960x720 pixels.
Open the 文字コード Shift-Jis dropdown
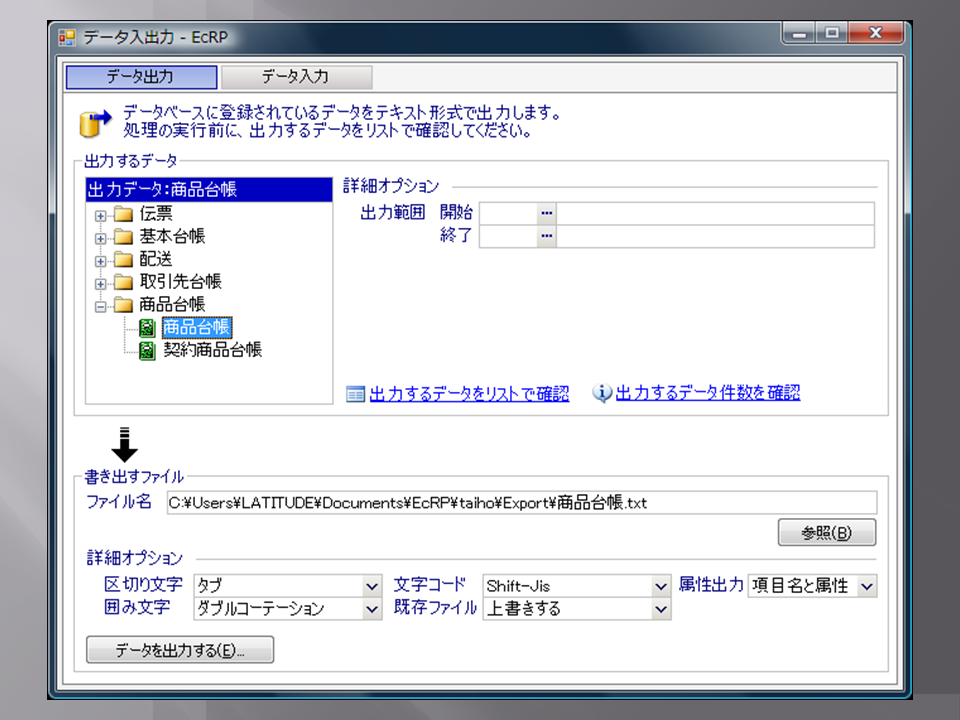click(x=660, y=586)
